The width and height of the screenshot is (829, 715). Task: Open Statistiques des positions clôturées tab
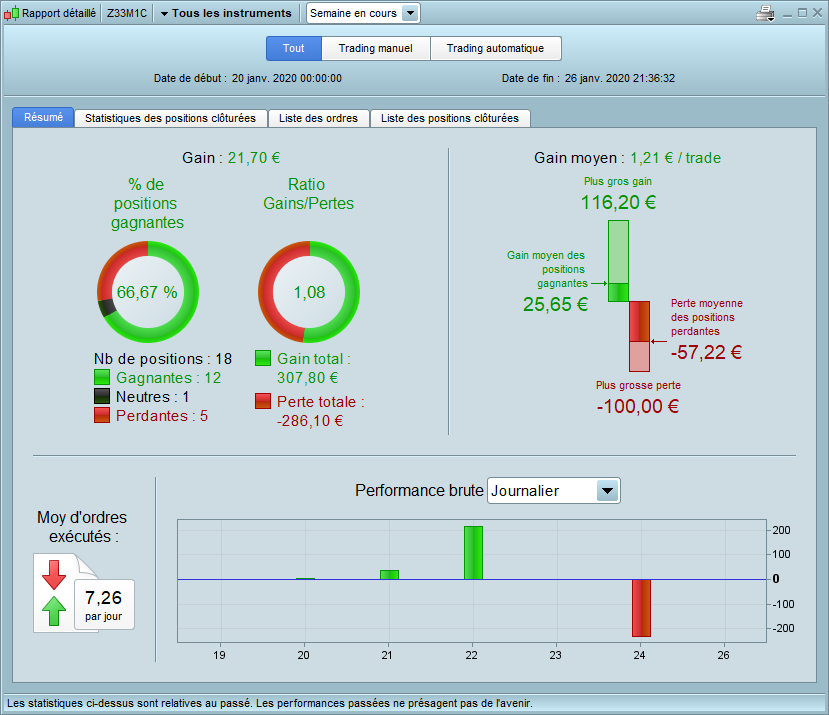[x=170, y=118]
